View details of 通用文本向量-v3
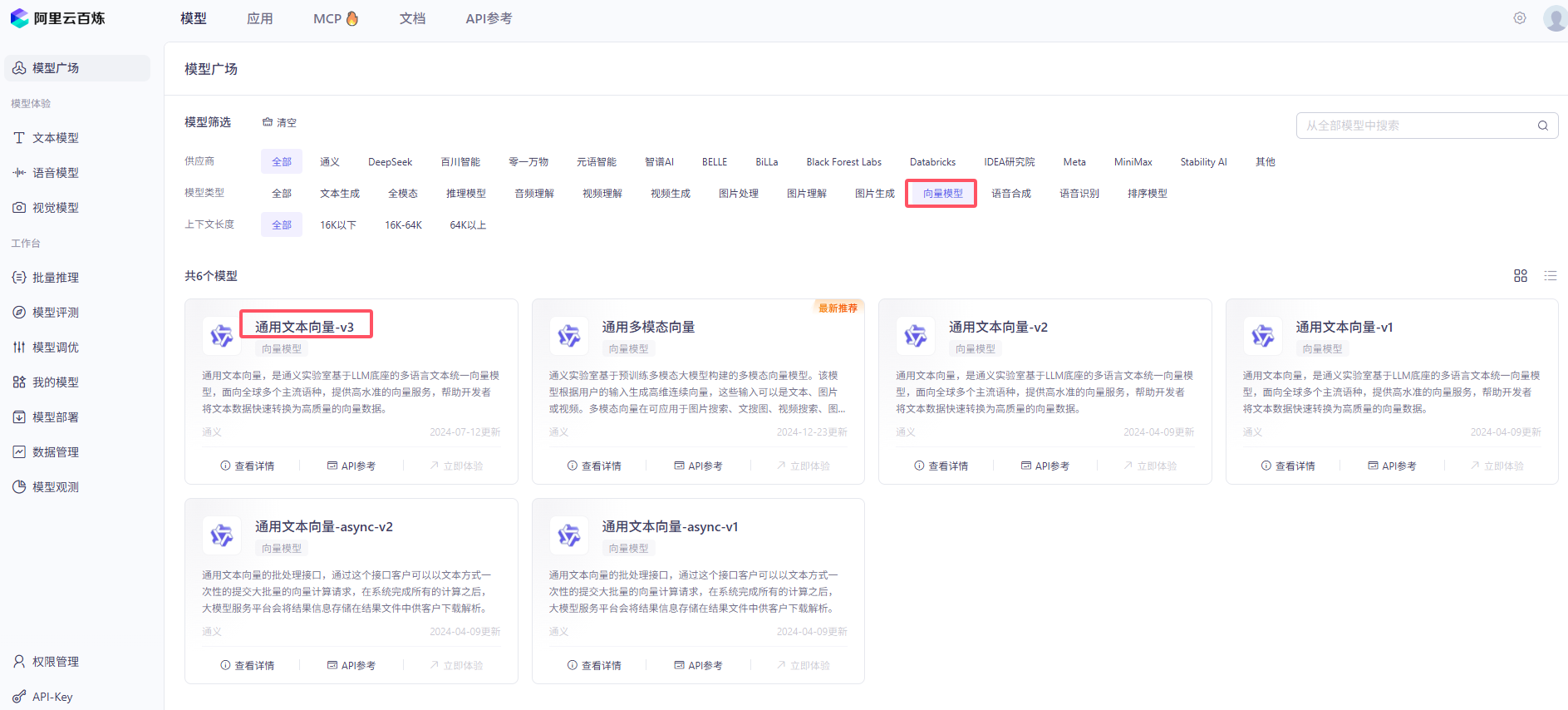 tap(247, 466)
